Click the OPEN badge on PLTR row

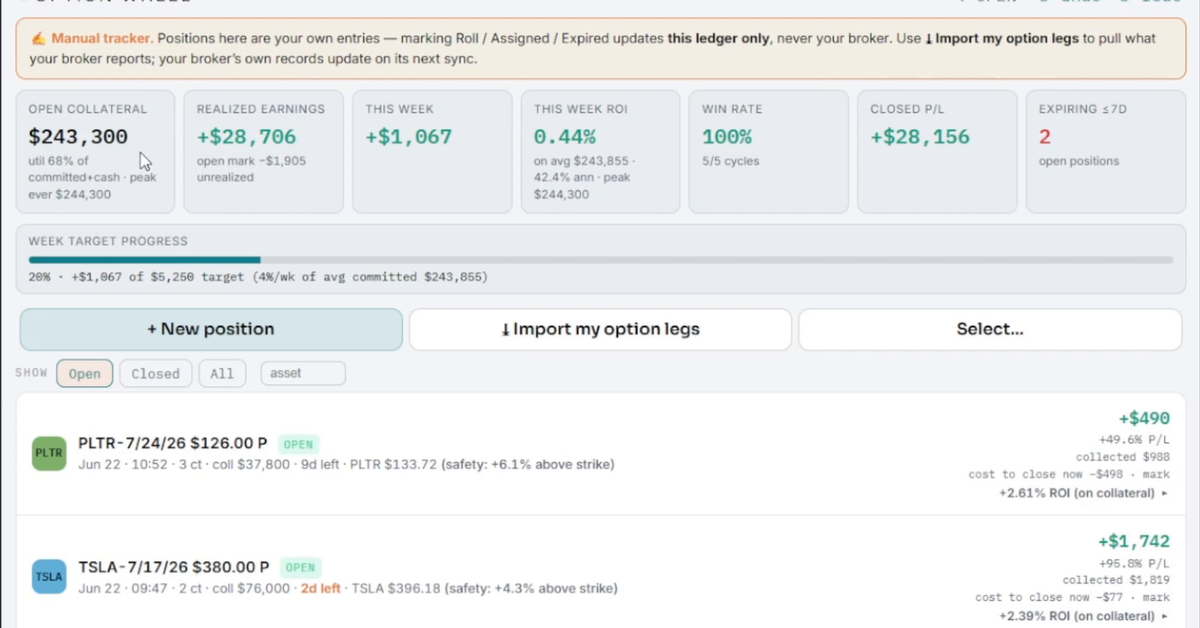tap(299, 444)
